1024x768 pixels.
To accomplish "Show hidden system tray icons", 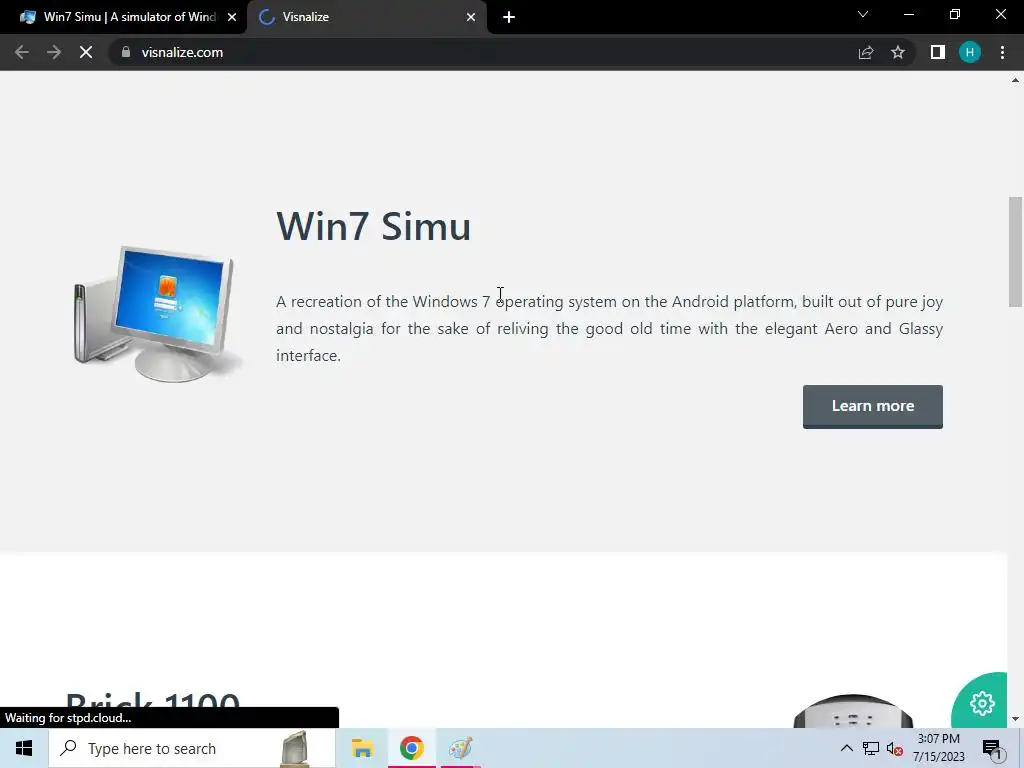I will point(846,748).
